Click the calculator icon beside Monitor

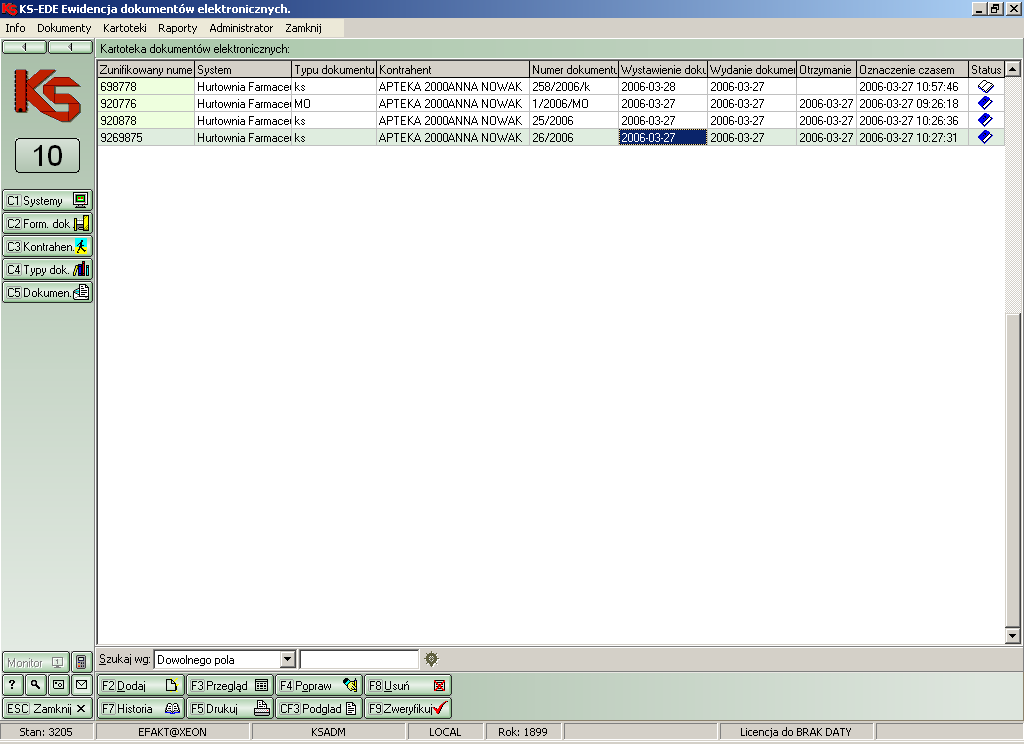(x=81, y=662)
